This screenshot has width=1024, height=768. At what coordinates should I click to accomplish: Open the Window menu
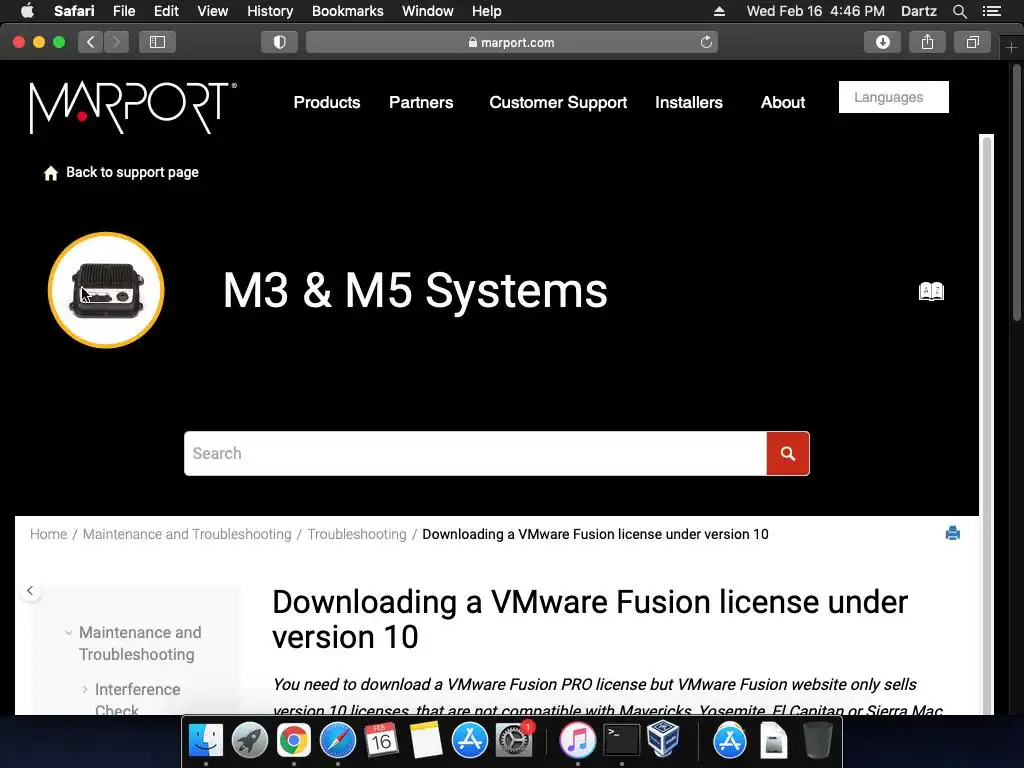pos(427,11)
